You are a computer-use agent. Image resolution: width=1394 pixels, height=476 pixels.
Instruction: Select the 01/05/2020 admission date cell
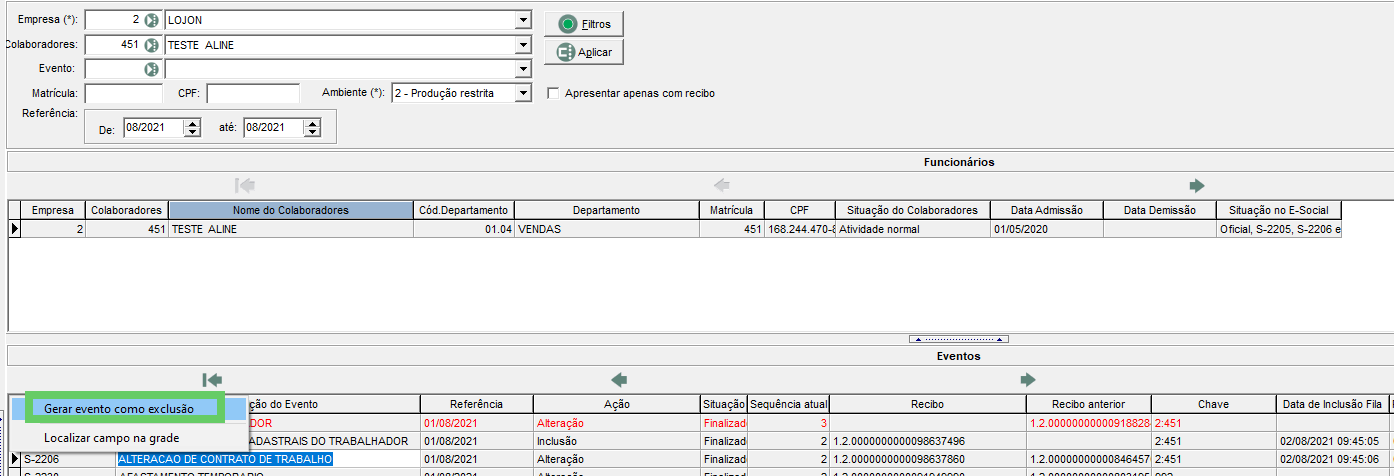point(1046,228)
